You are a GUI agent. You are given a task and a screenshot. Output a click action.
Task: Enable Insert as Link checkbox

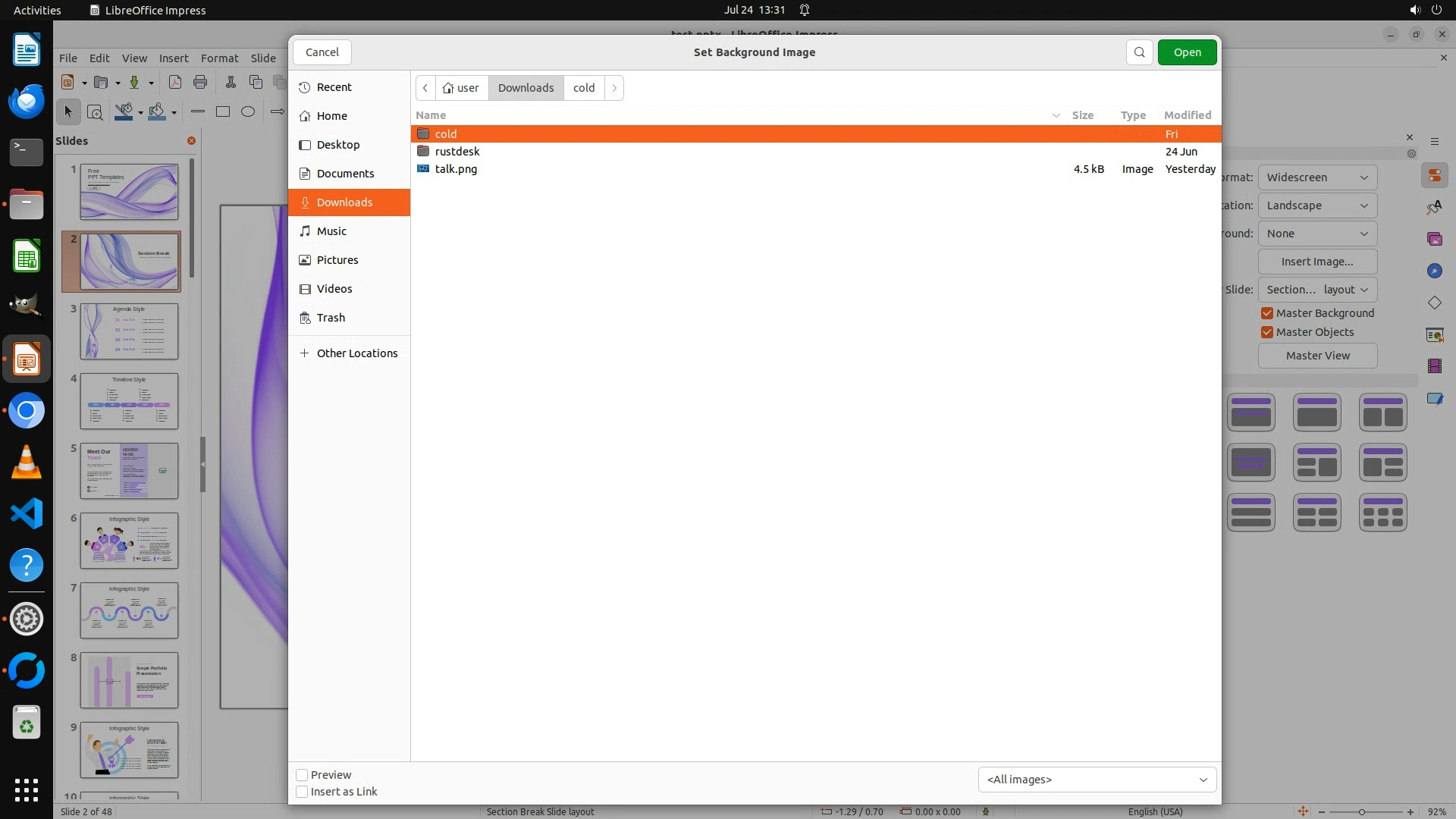302,792
